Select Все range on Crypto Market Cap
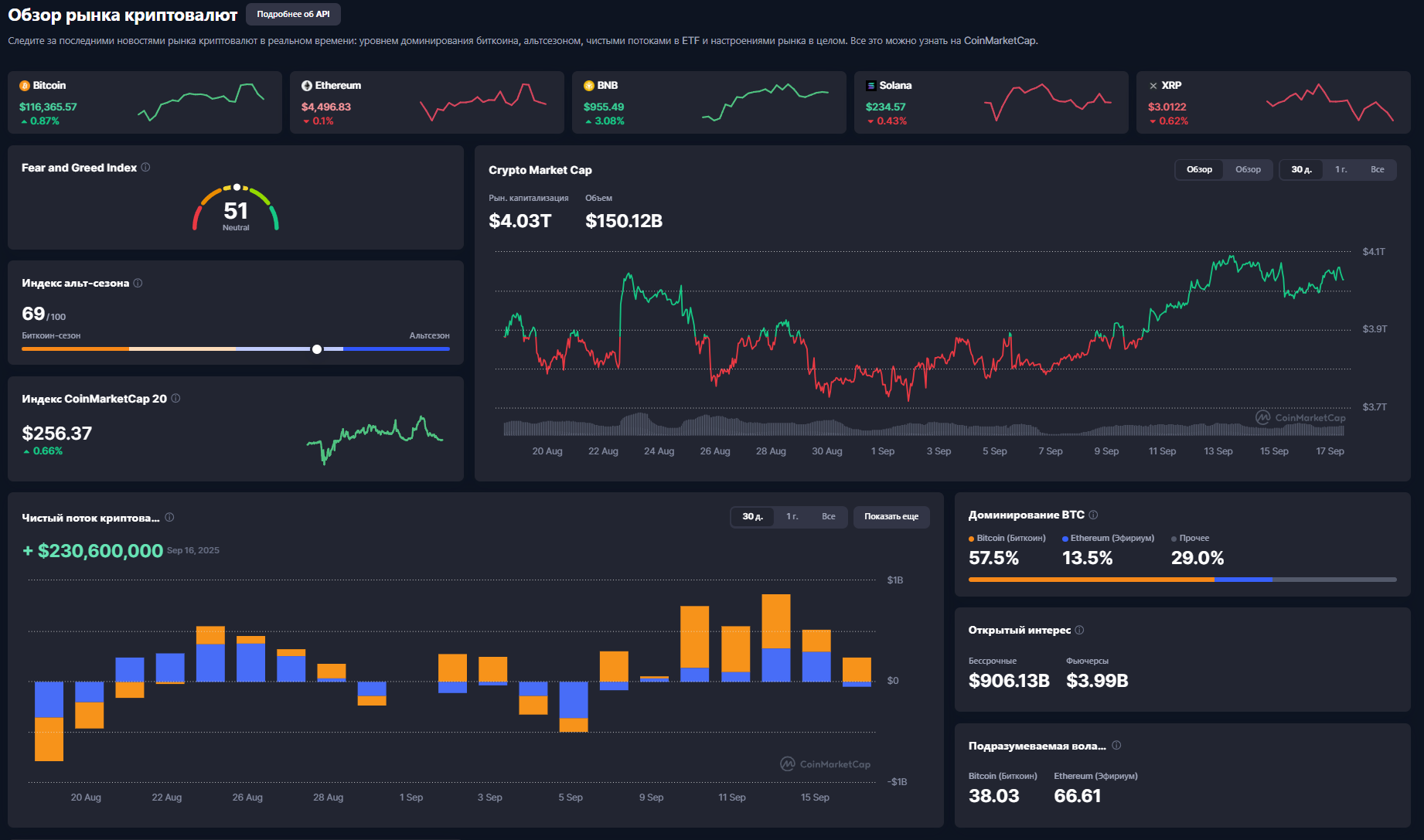 tap(1377, 169)
